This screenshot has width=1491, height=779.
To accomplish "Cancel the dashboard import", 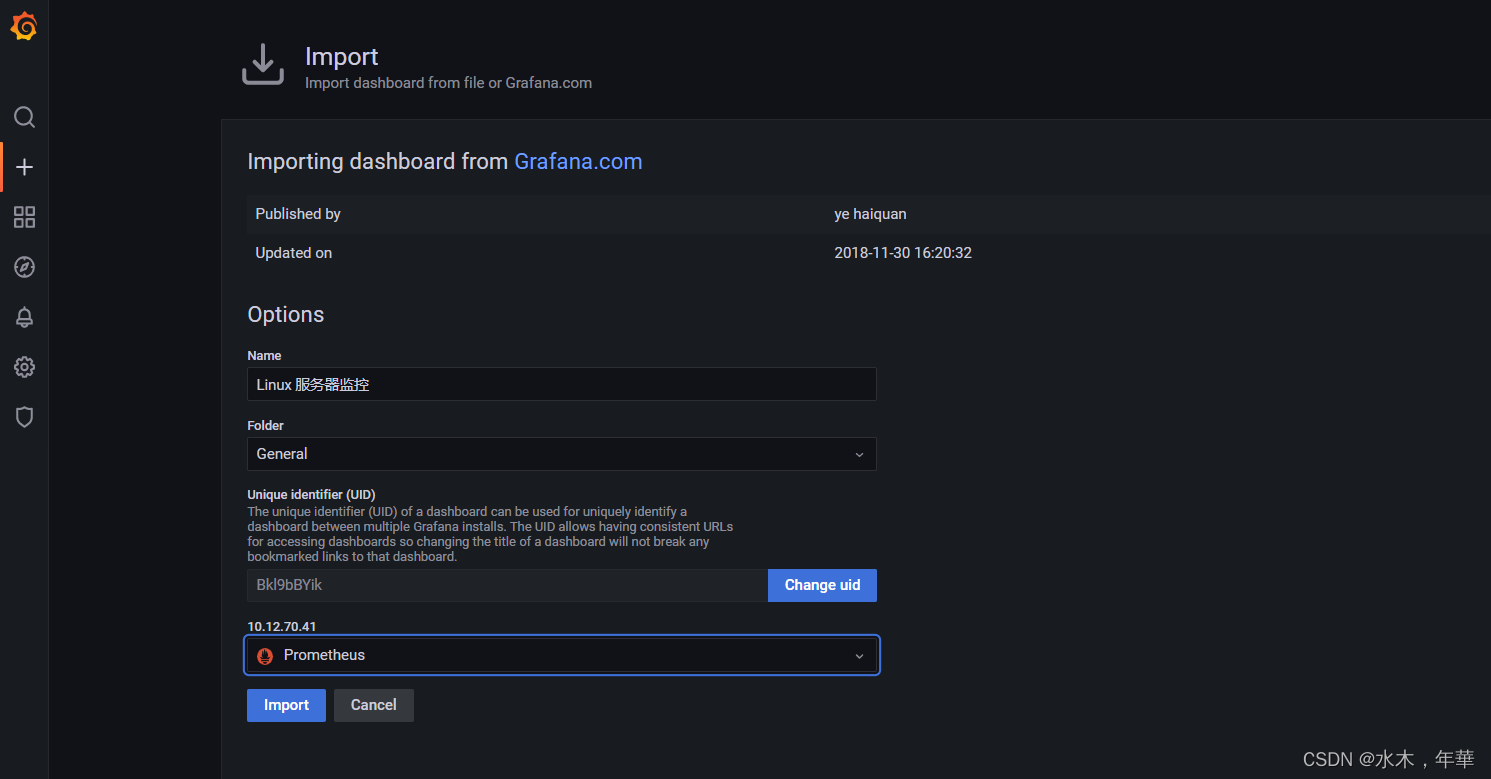I will click(x=373, y=705).
